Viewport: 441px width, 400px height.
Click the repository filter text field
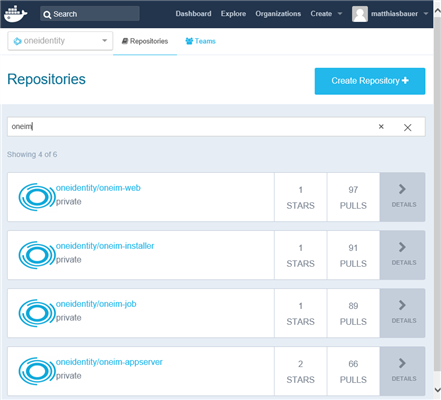(x=192, y=127)
